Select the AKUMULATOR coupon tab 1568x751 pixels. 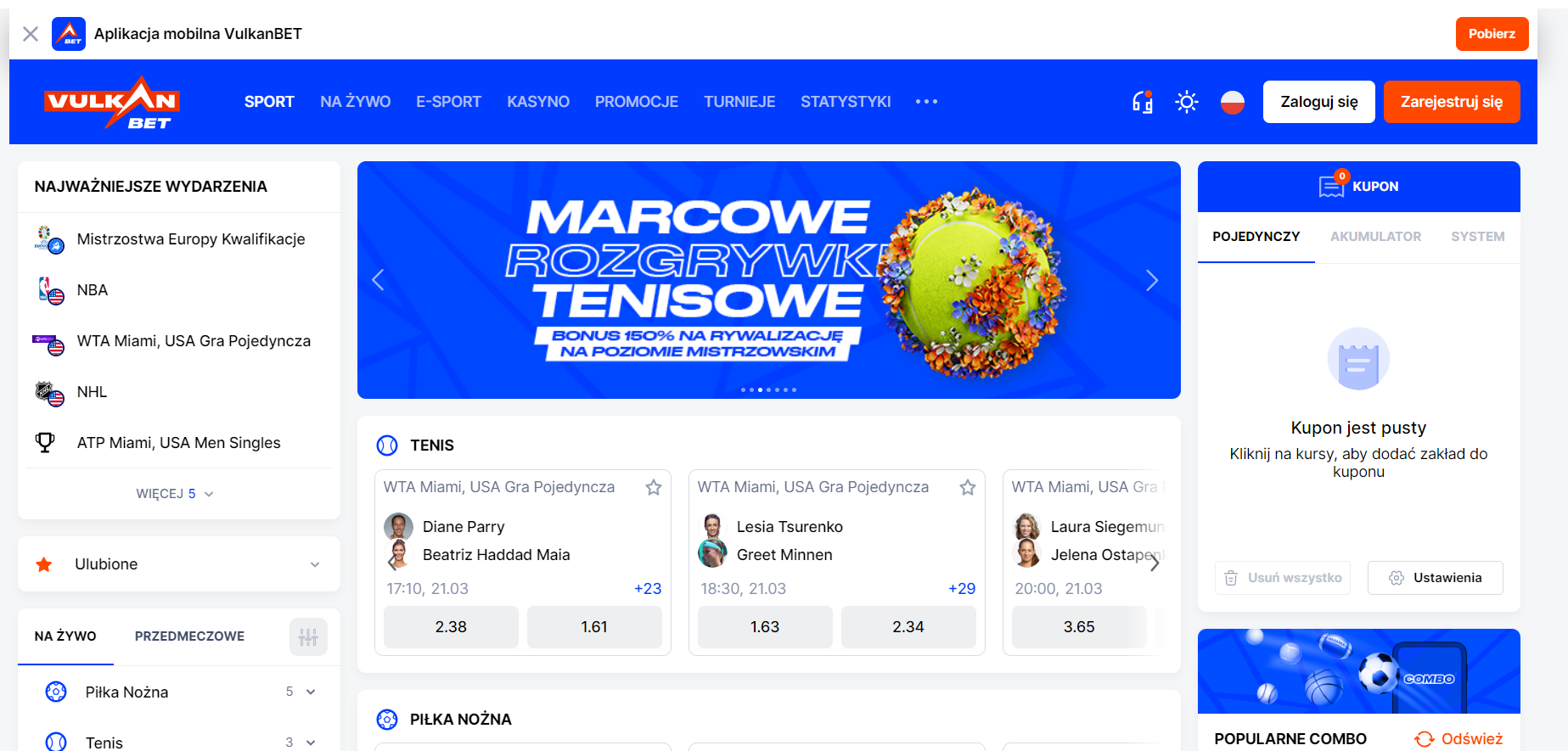[x=1375, y=237]
